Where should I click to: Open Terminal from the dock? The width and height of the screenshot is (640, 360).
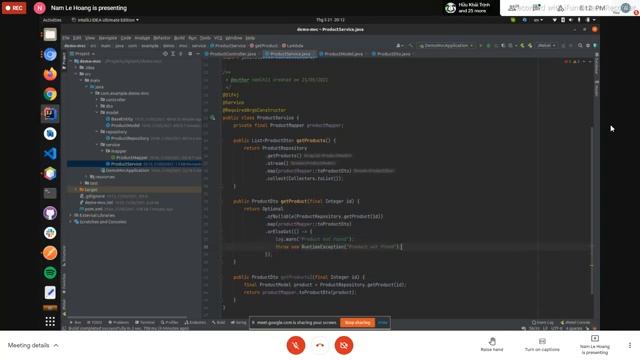50,193
